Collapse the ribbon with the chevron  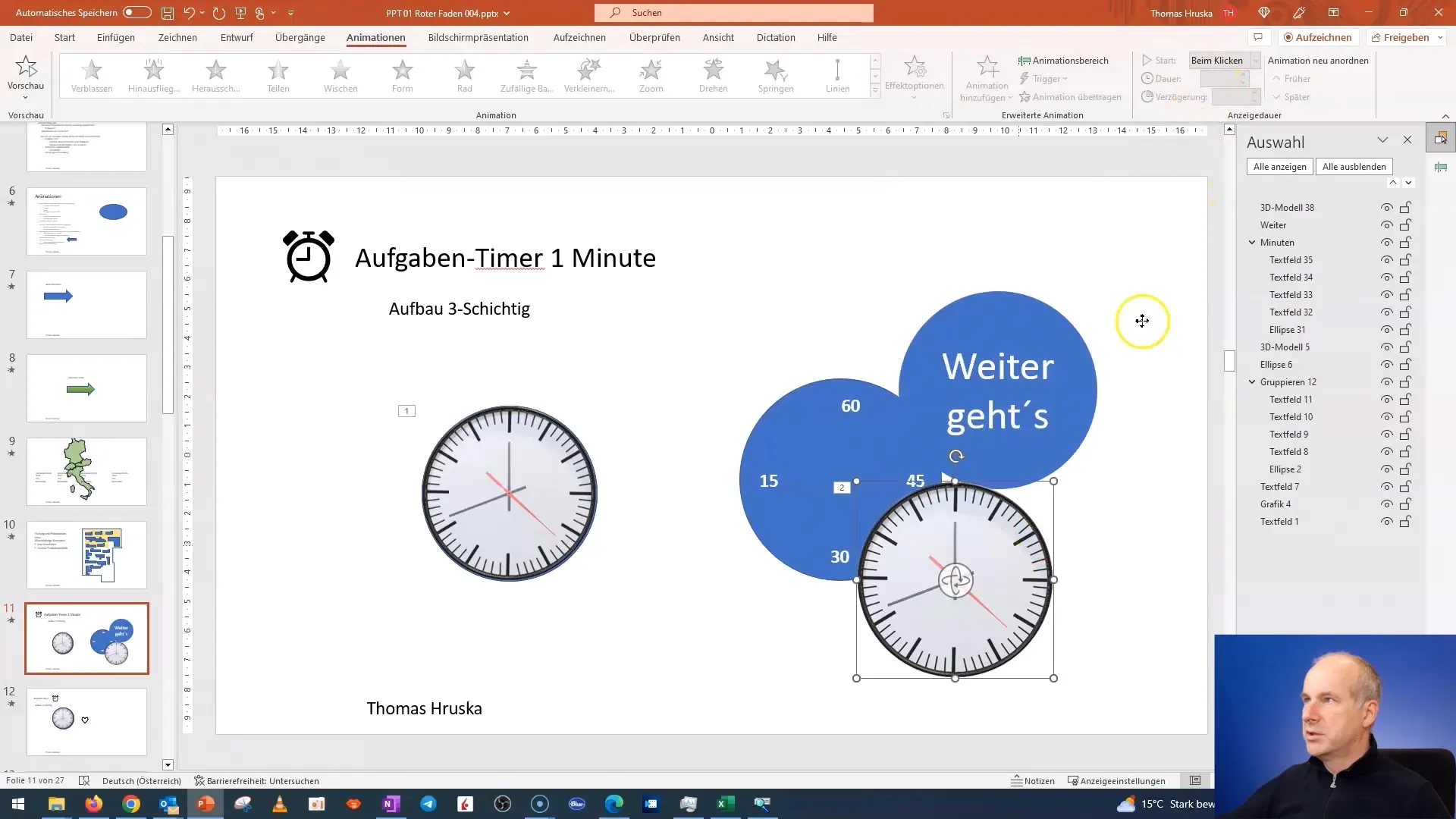click(x=1445, y=116)
